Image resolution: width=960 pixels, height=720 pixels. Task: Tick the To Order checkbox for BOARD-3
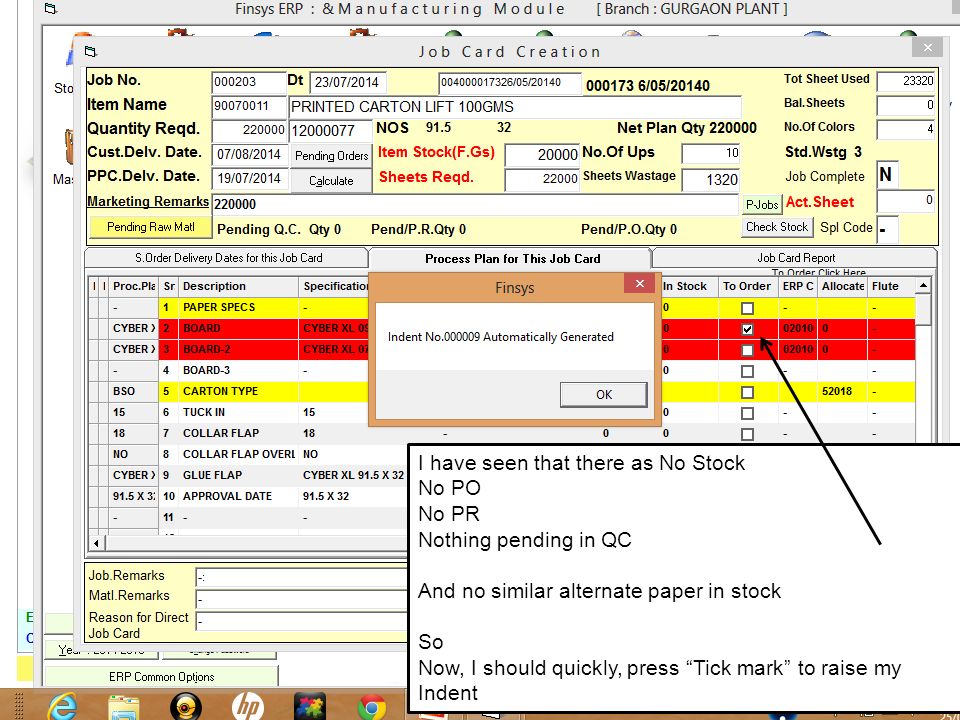(747, 371)
